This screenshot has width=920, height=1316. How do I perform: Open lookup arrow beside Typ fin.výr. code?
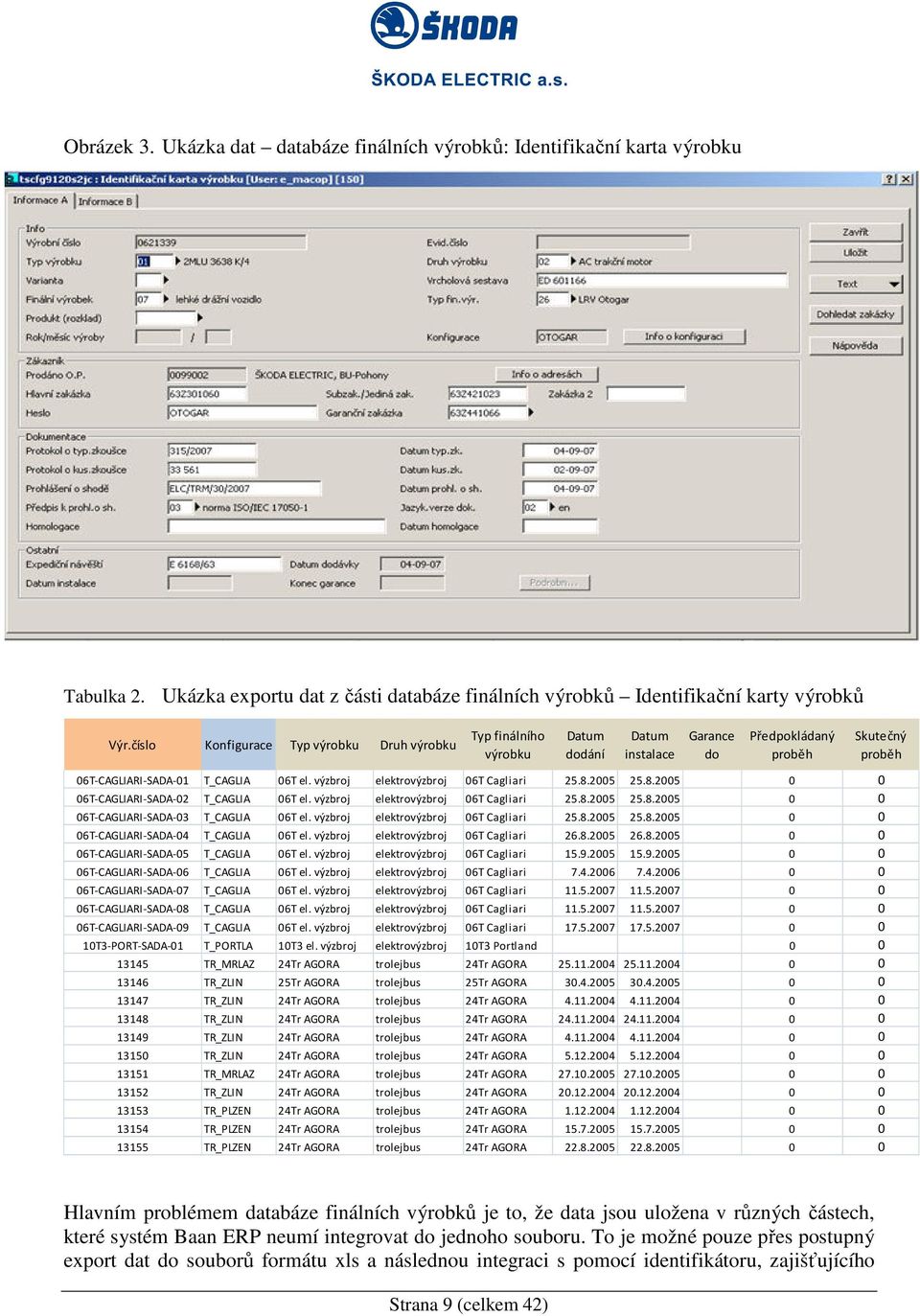[x=573, y=300]
